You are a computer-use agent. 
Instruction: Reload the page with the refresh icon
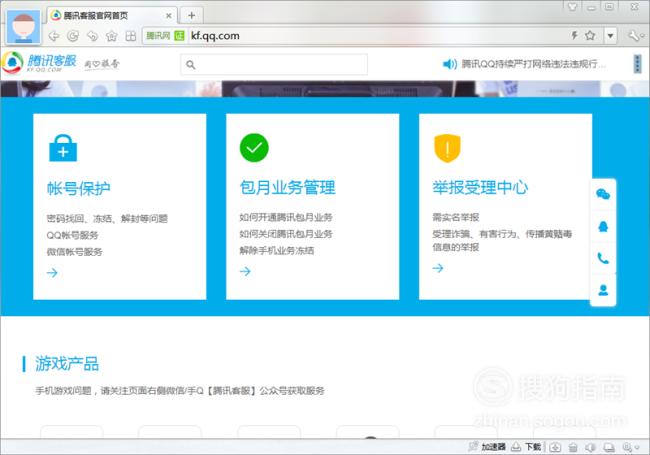pos(73,36)
